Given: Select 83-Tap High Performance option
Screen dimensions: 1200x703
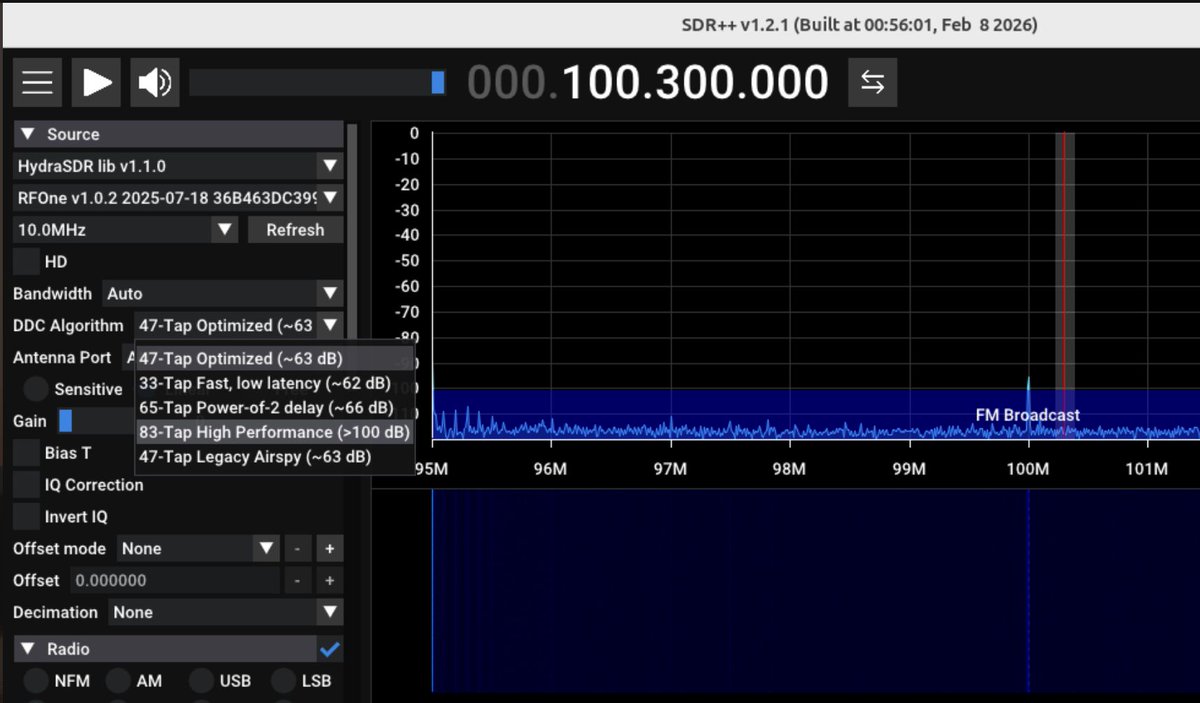Looking at the screenshot, I should pyautogui.click(x=274, y=432).
